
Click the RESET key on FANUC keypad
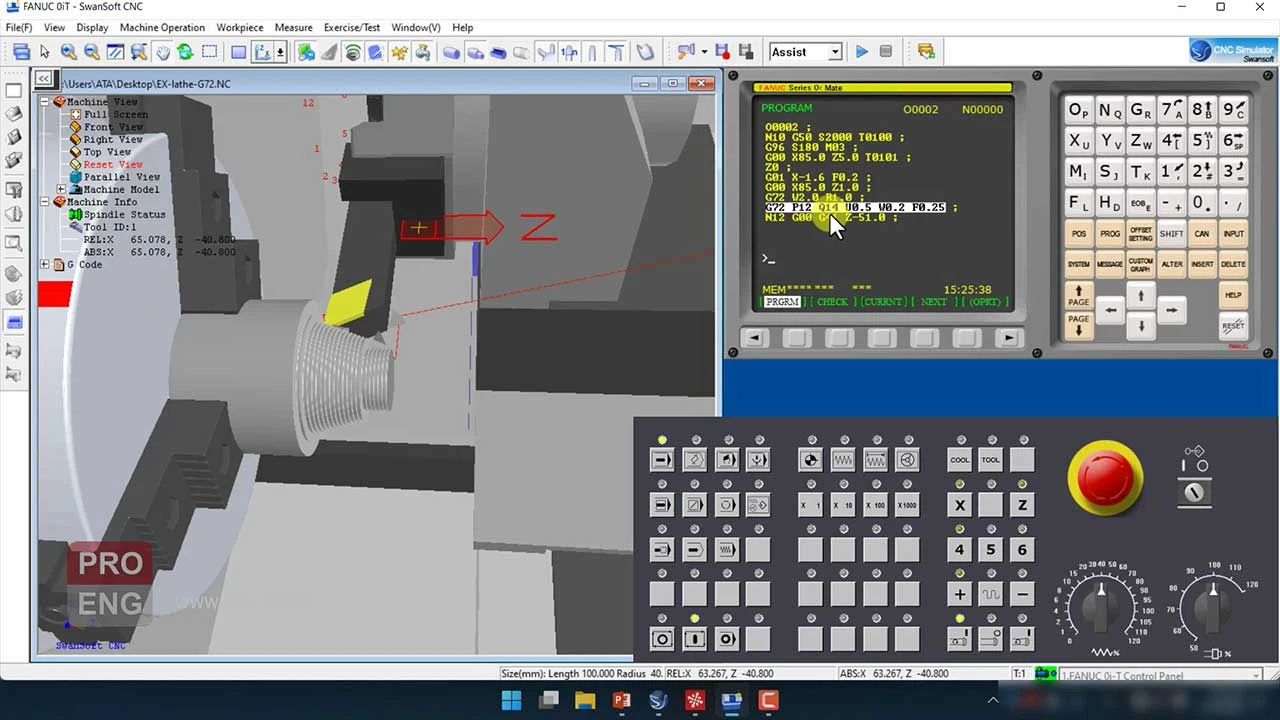(x=1233, y=325)
